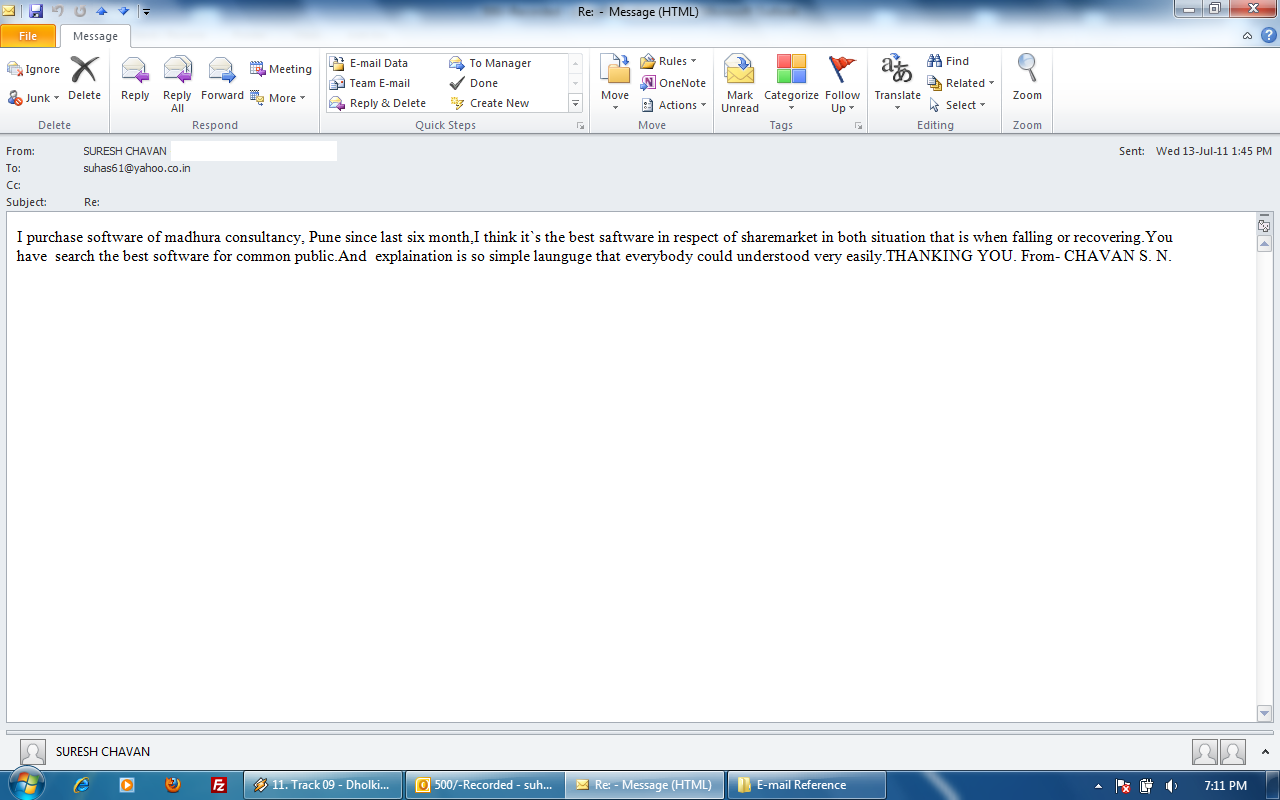
Task: Click the message body text
Action: point(594,246)
